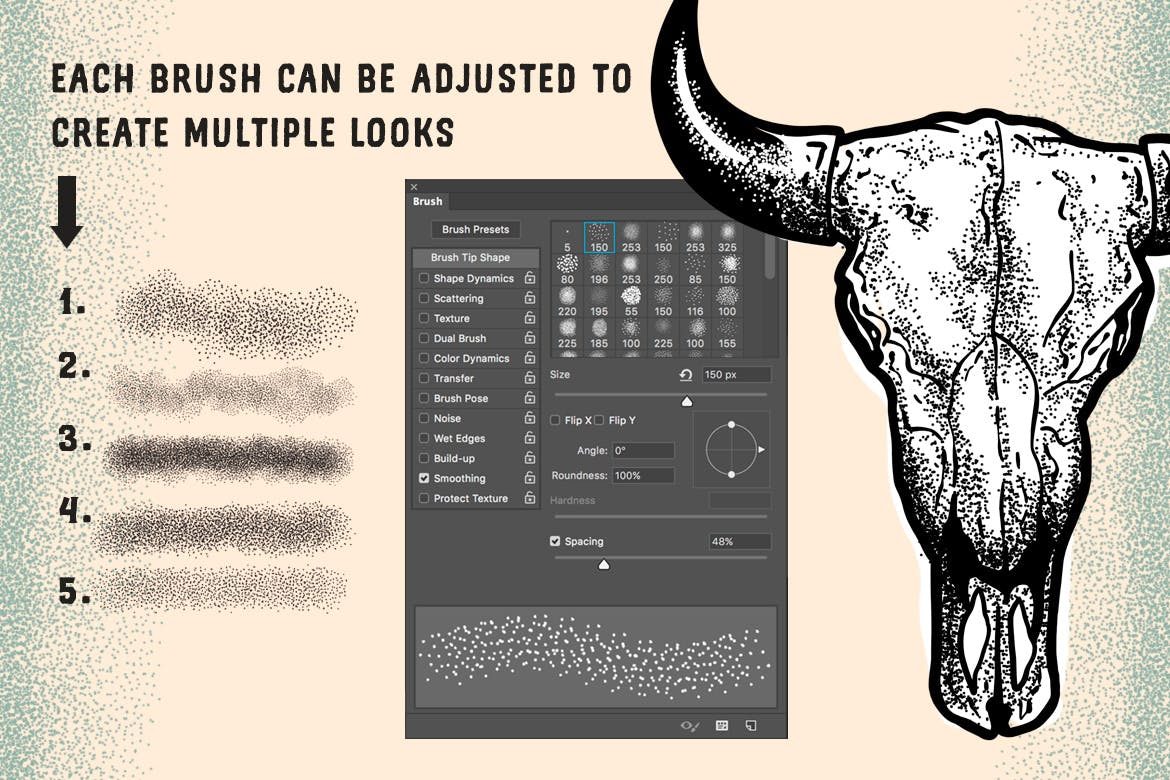Lock the Texture settings

[532, 318]
